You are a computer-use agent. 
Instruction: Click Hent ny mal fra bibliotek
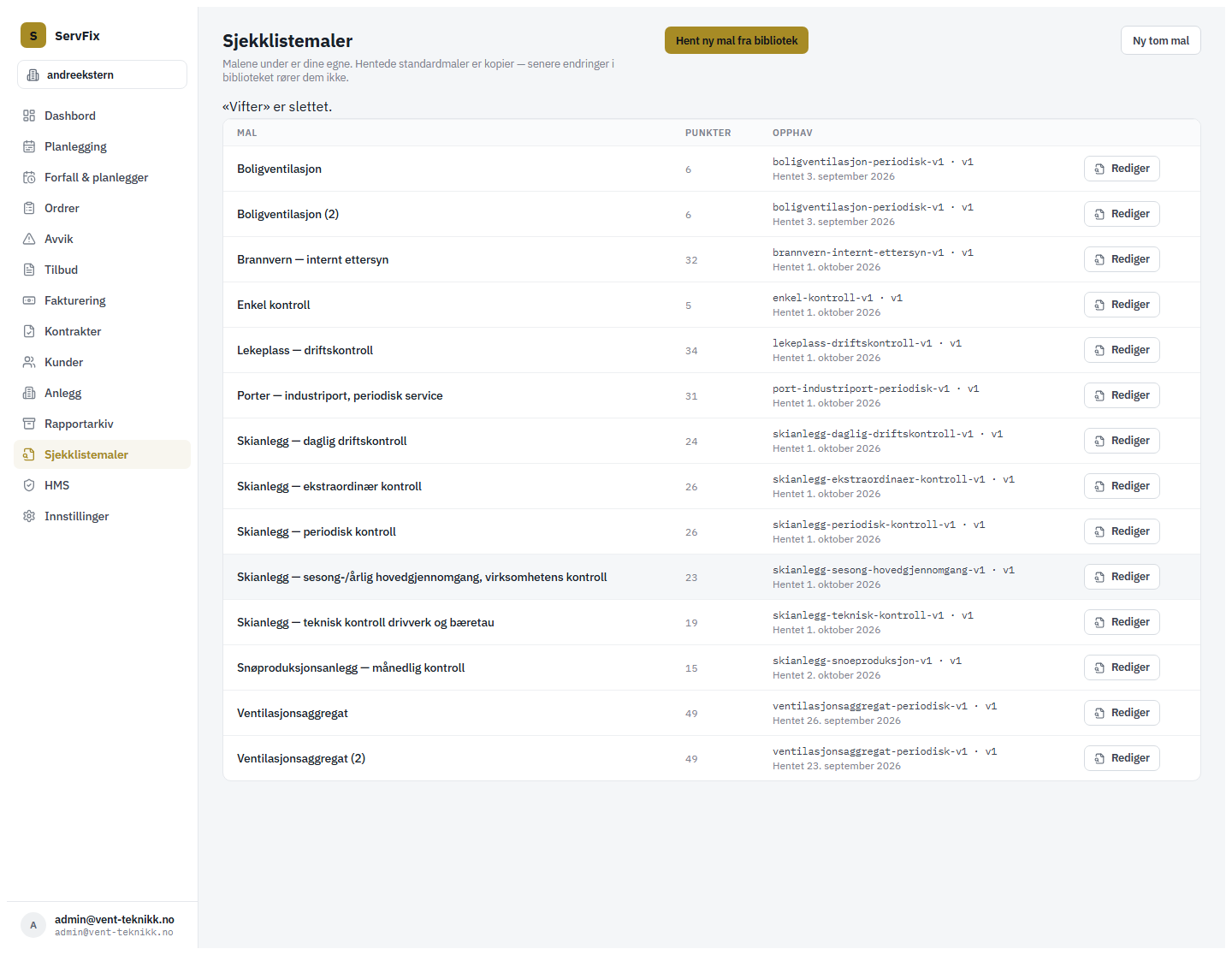pyautogui.click(x=737, y=40)
